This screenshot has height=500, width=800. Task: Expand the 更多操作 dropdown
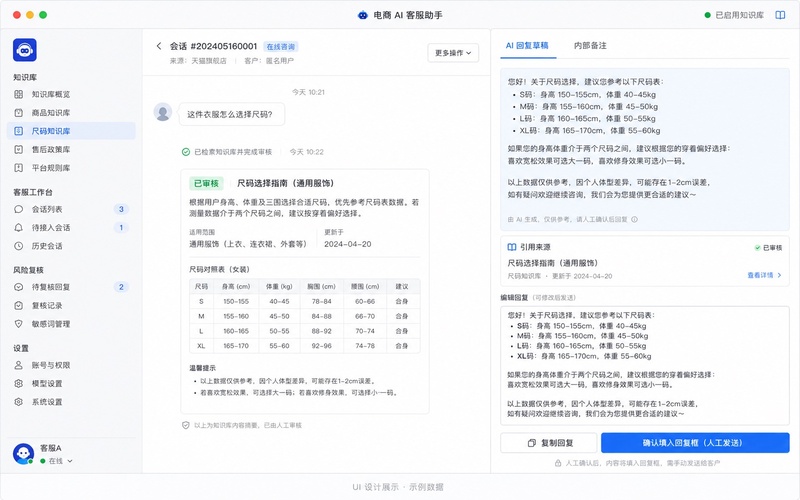(453, 53)
